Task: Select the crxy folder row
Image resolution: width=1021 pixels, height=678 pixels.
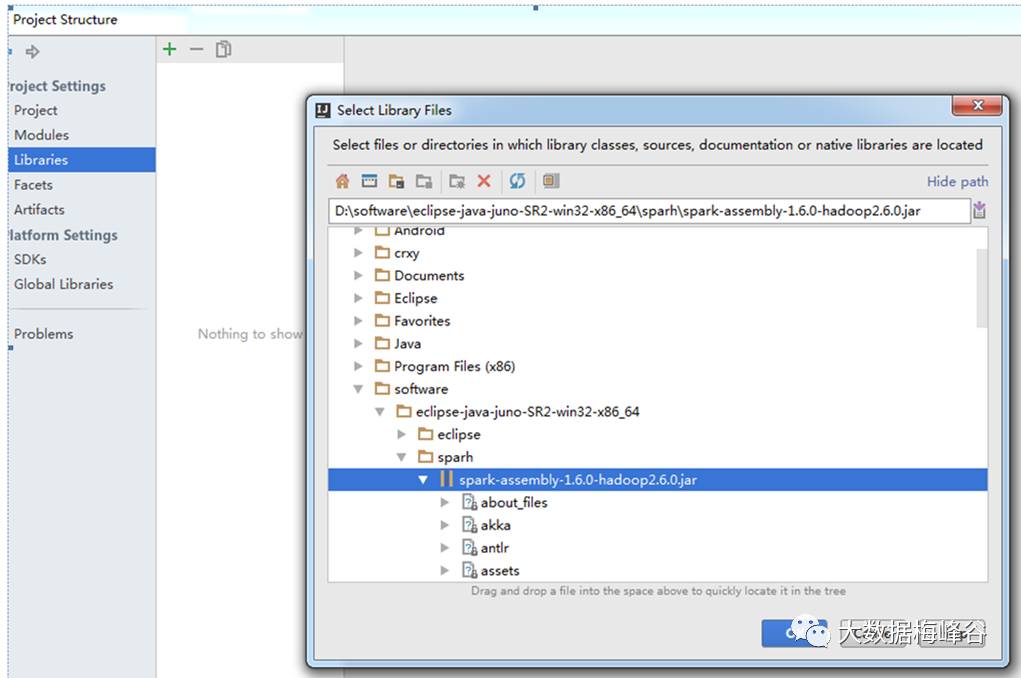Action: (658, 253)
